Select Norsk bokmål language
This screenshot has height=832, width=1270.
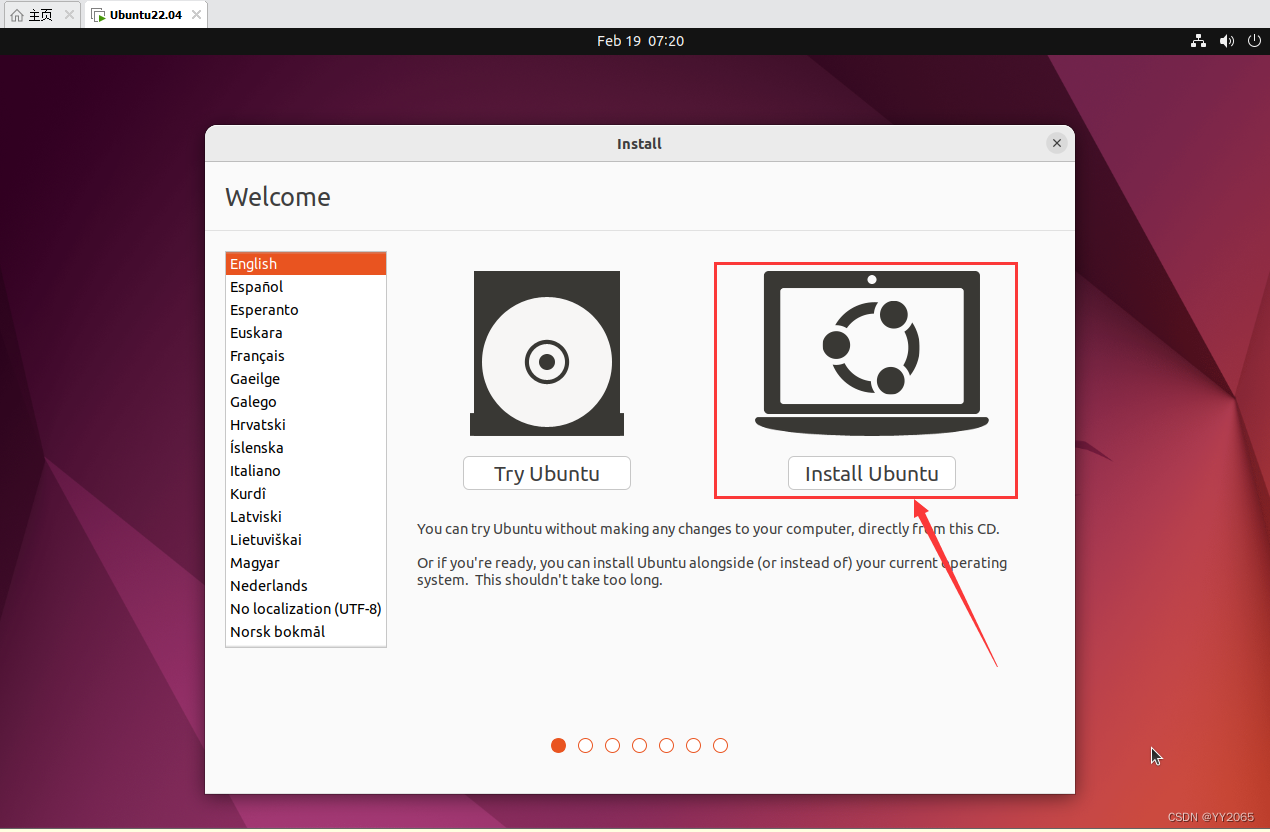point(306,632)
